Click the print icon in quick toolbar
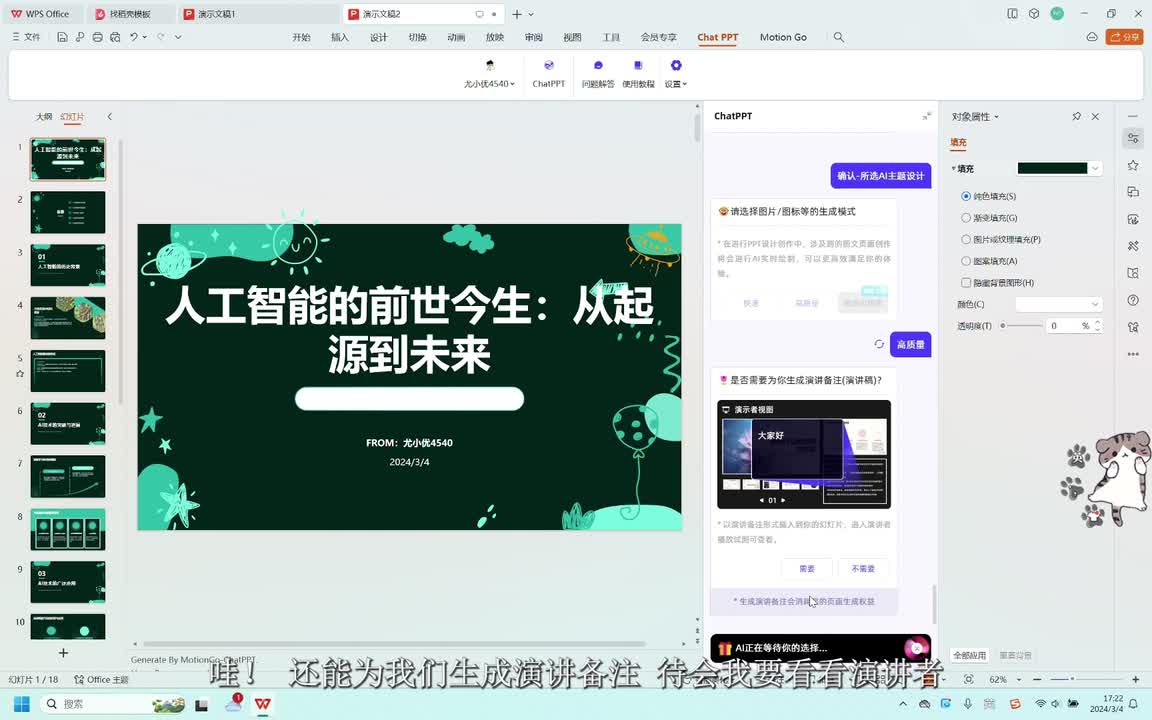 click(x=97, y=37)
